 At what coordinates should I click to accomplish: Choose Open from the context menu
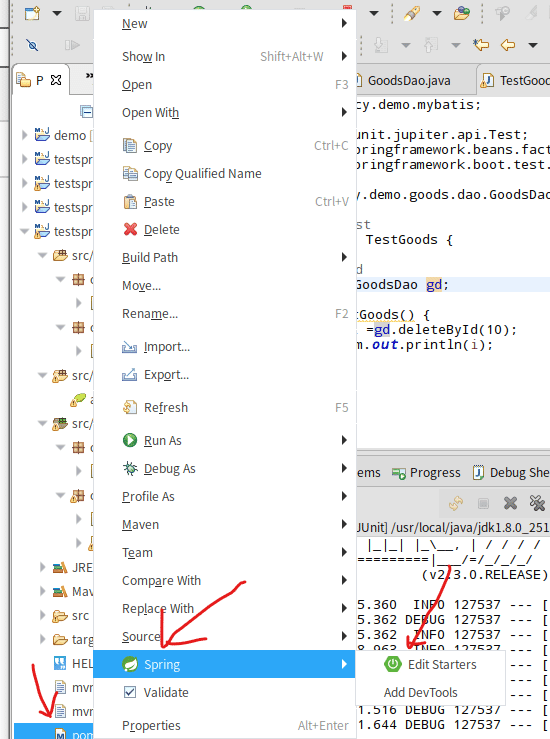click(224, 84)
